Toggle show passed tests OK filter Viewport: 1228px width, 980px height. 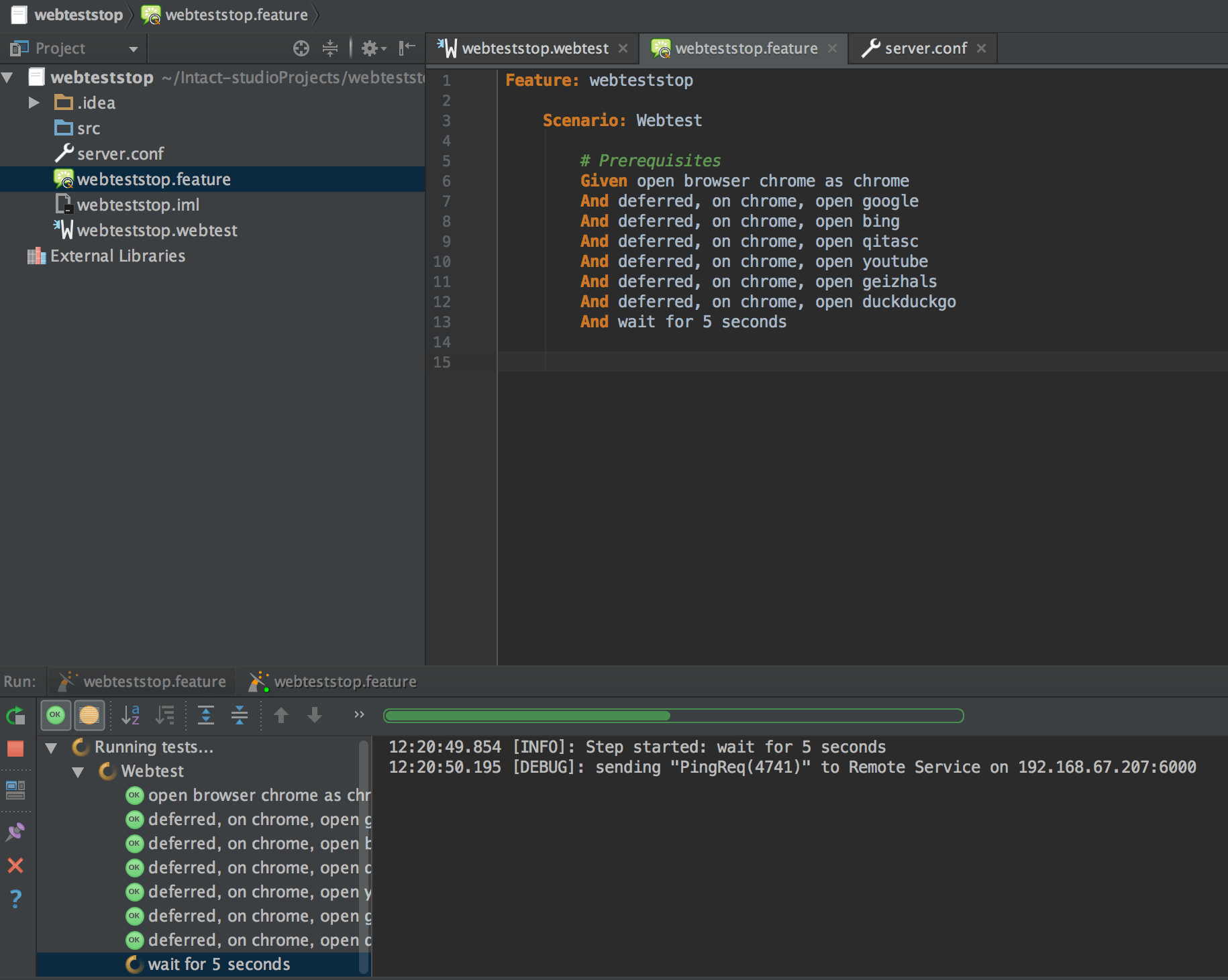(56, 715)
